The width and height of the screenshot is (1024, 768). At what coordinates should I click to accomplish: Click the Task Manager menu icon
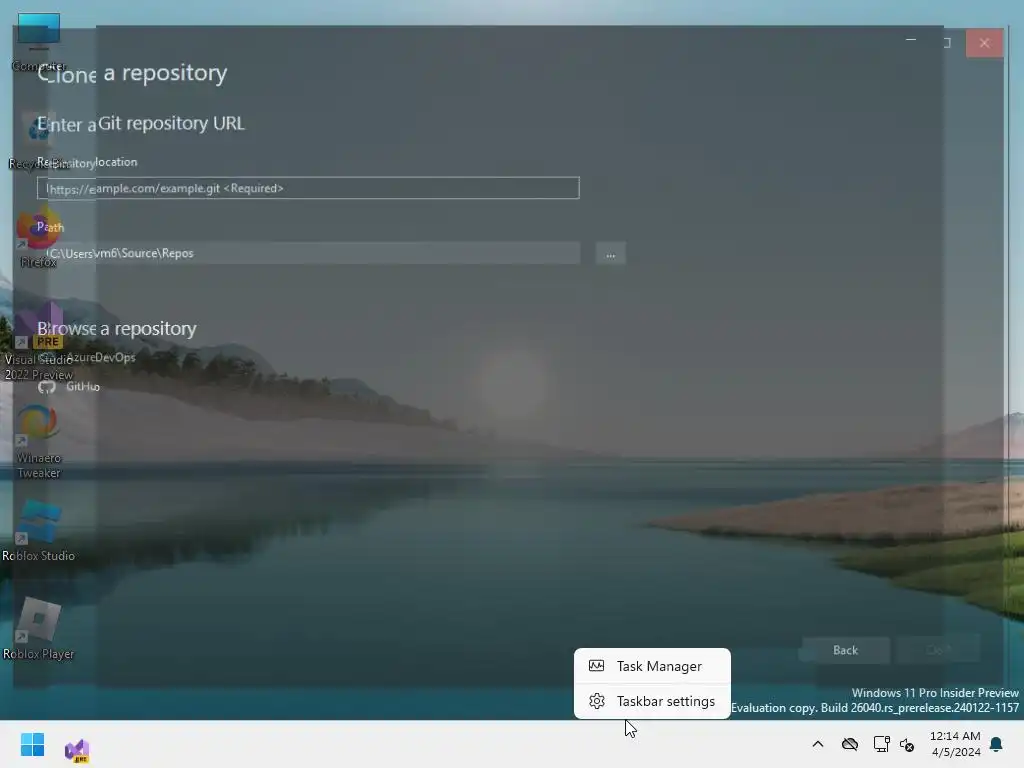pos(596,666)
